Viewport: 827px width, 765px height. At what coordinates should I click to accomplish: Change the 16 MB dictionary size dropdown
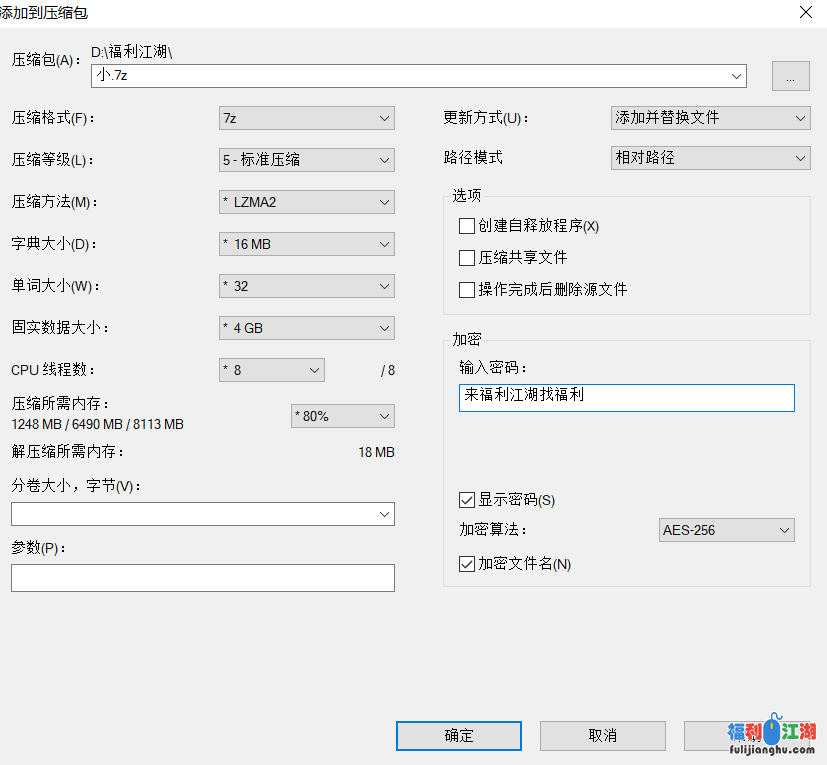tap(306, 244)
